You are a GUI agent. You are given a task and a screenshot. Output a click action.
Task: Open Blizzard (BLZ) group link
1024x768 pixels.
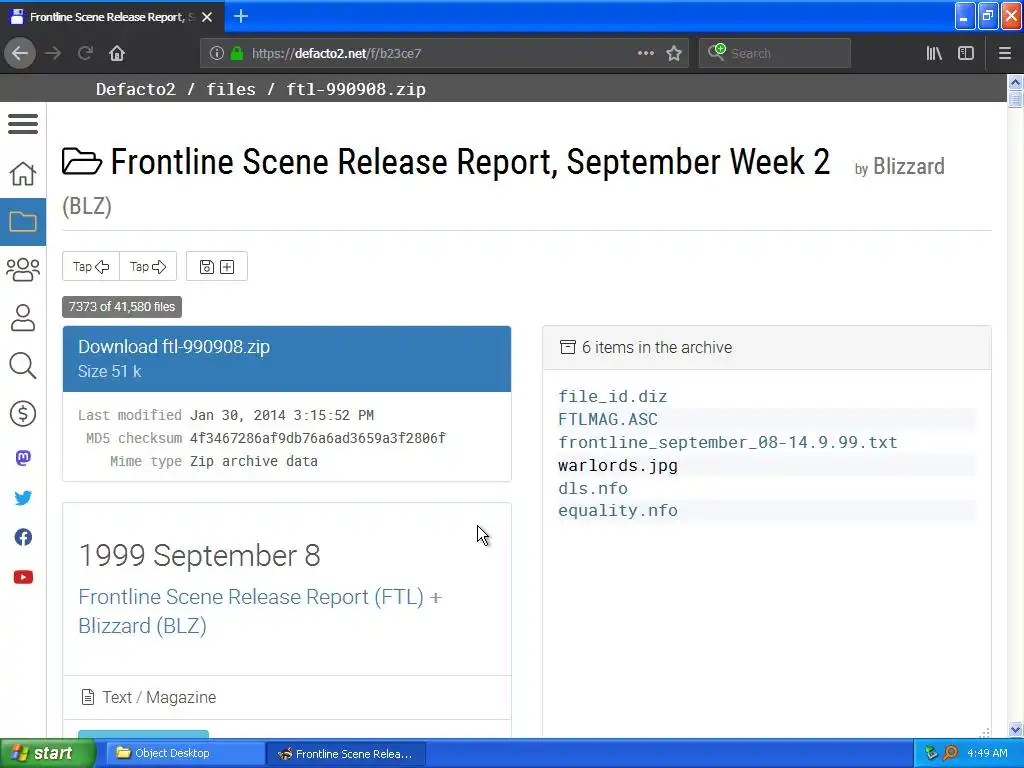pyautogui.click(x=142, y=626)
